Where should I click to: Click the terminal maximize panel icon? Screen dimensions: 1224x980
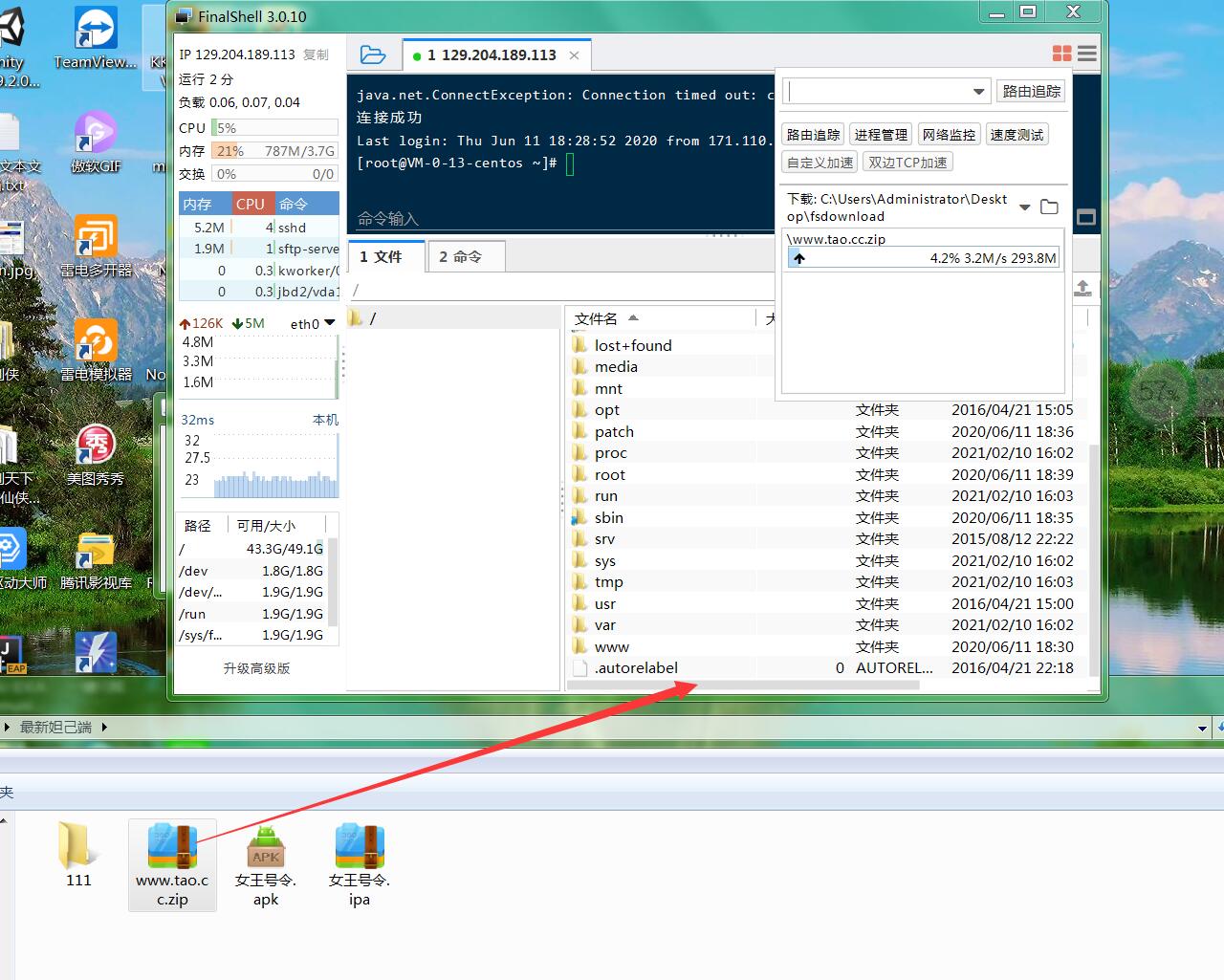click(x=1086, y=217)
